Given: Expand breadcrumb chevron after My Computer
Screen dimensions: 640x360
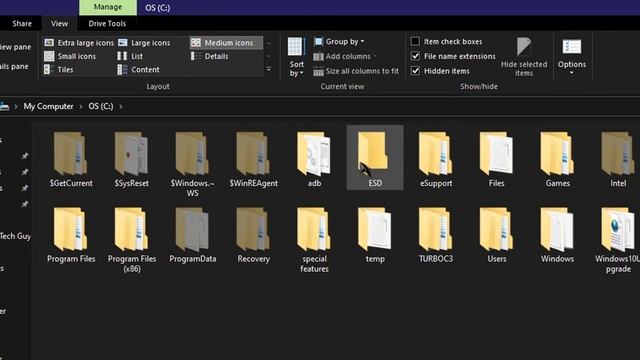Looking at the screenshot, I should [x=80, y=106].
